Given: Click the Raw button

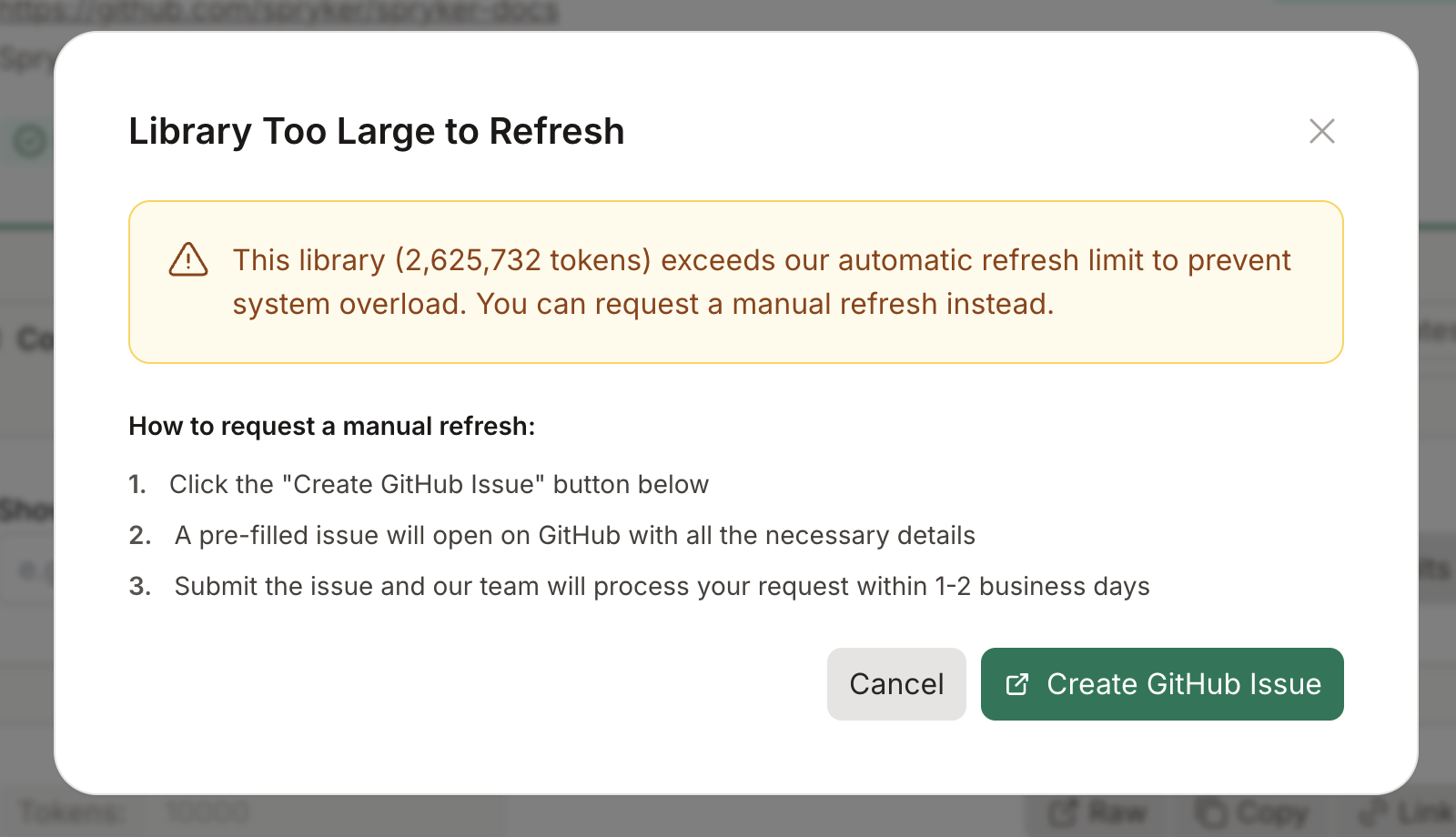Looking at the screenshot, I should tap(1095, 812).
